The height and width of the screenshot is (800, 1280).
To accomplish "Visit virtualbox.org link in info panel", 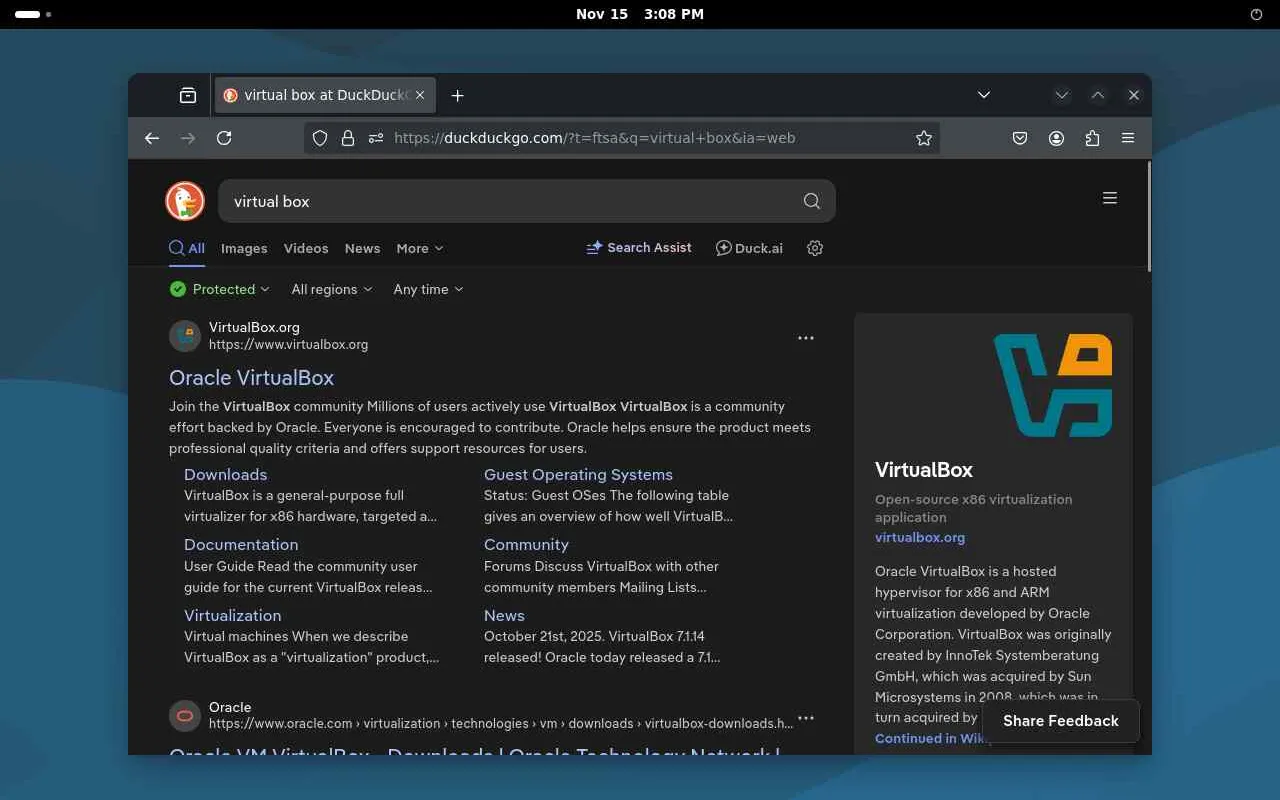I will [920, 537].
